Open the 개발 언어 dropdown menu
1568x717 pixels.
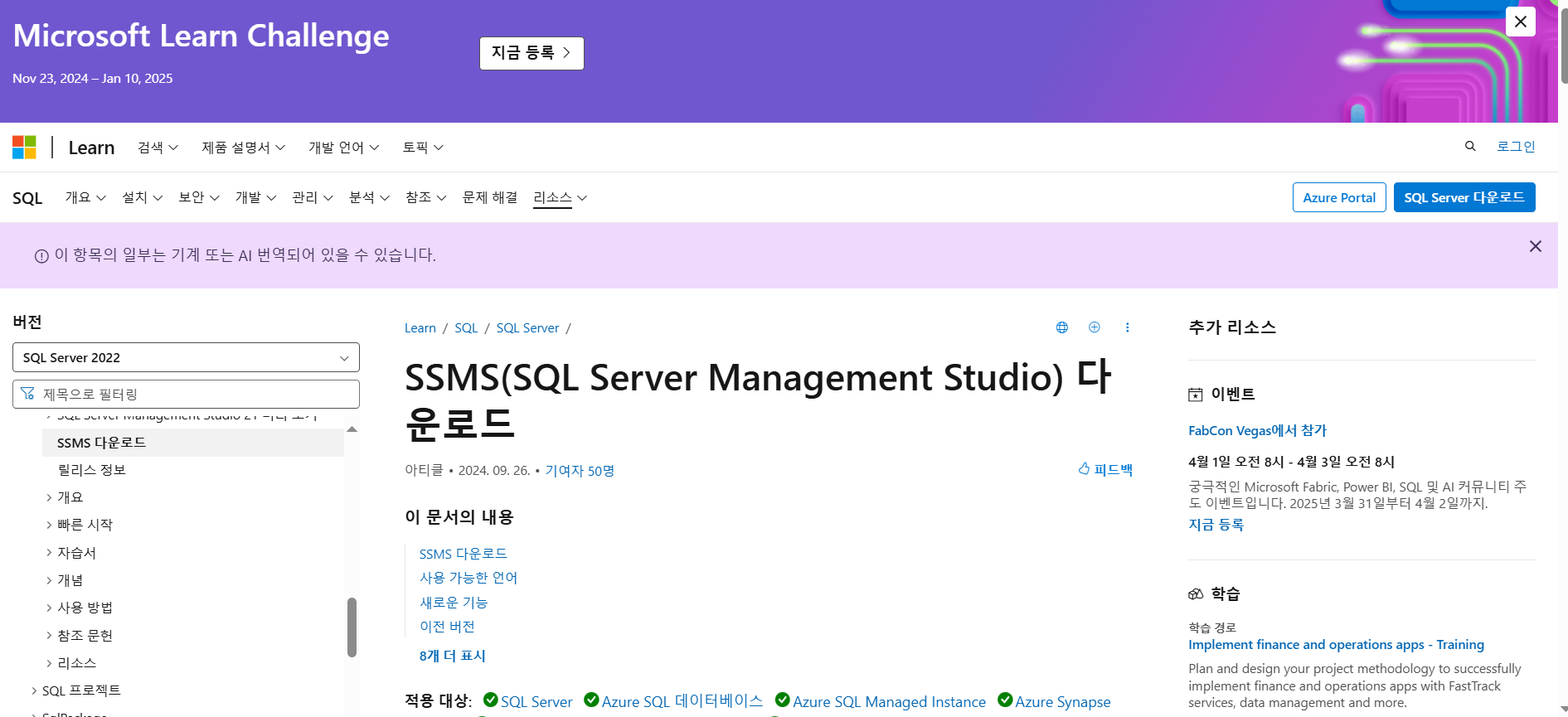[344, 148]
